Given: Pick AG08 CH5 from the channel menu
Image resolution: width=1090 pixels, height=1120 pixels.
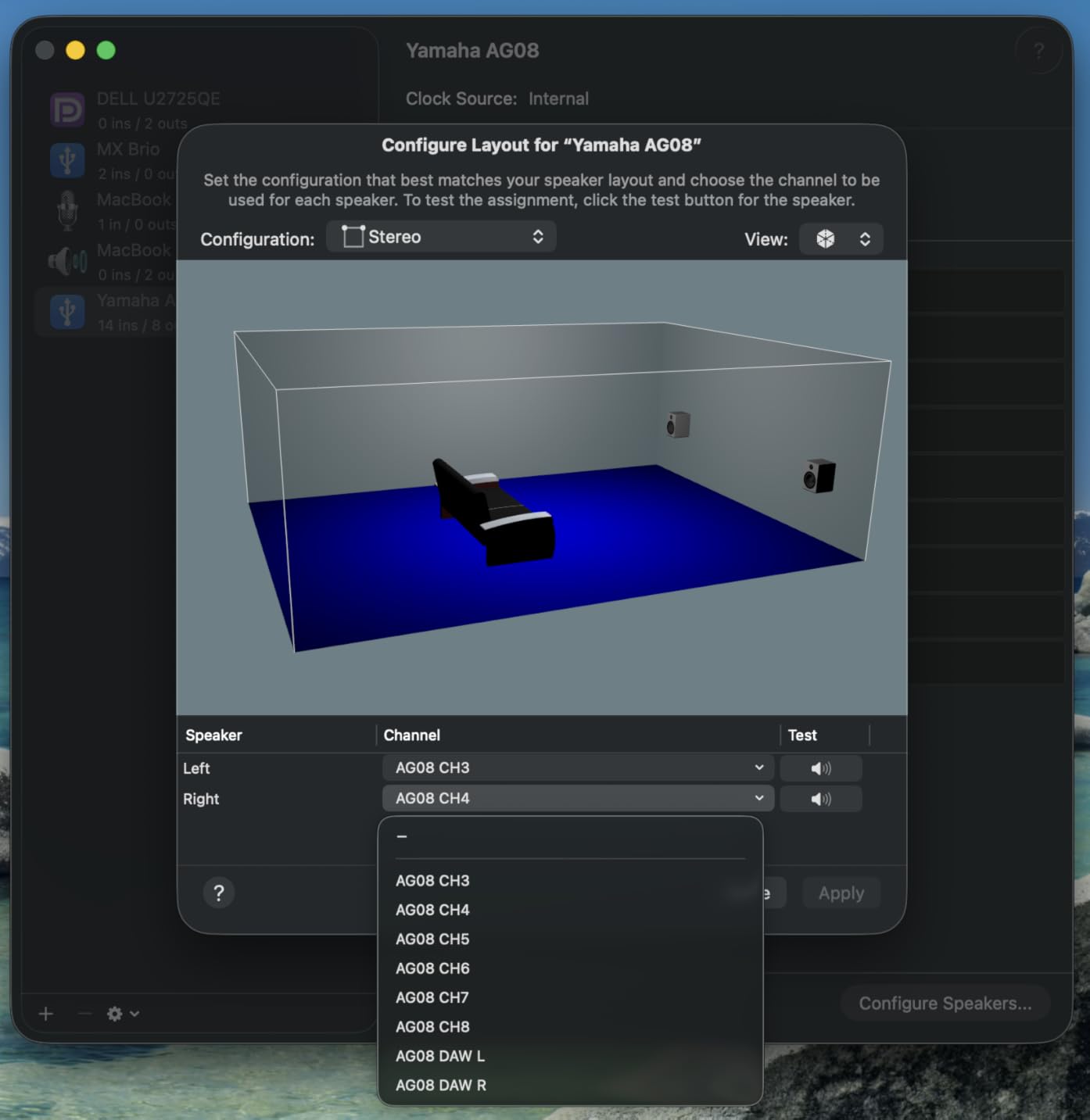Looking at the screenshot, I should tap(570, 939).
